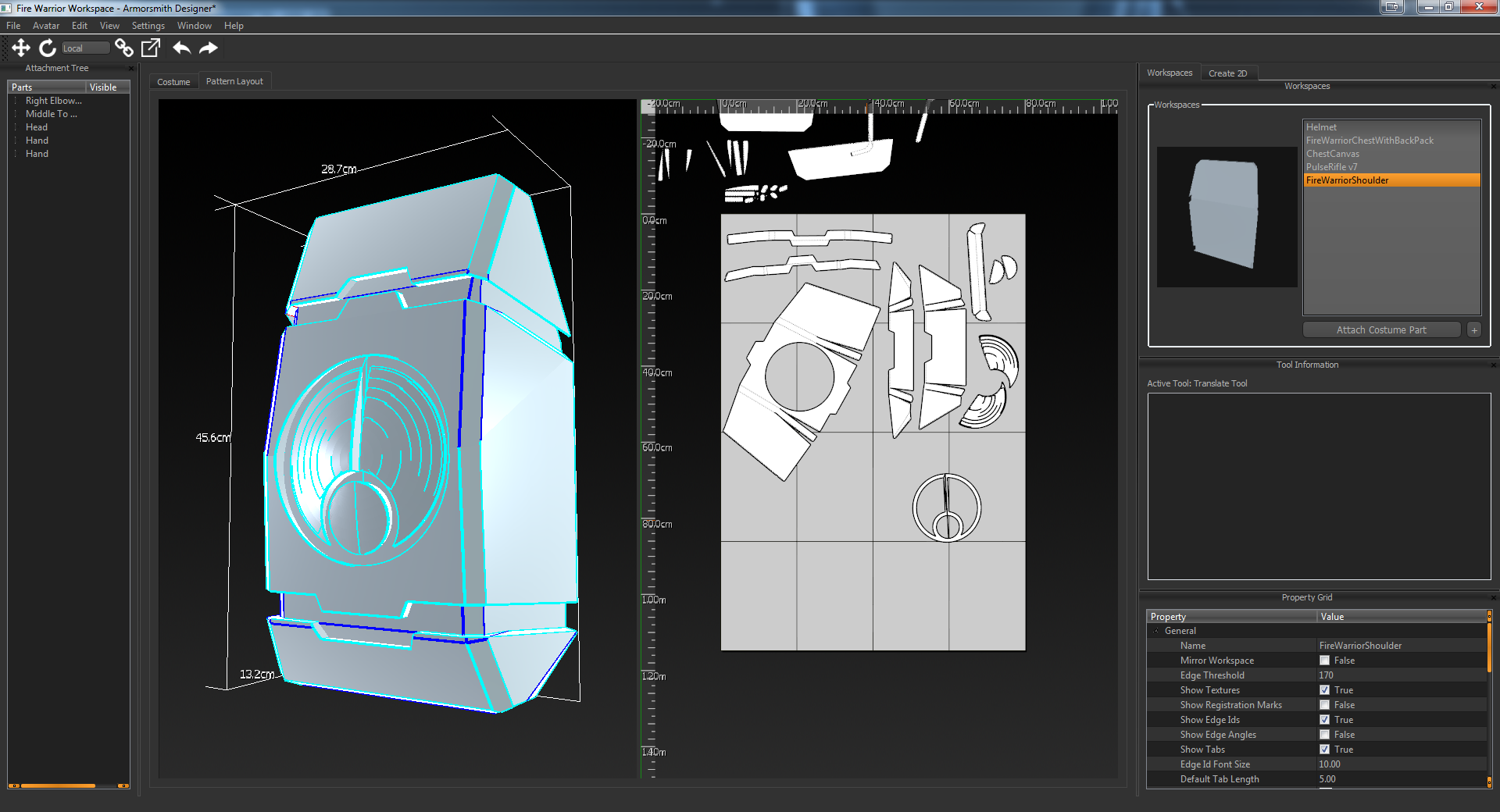Select PulseRifle v7 in workspaces list
The height and width of the screenshot is (812, 1500).
1331,167
